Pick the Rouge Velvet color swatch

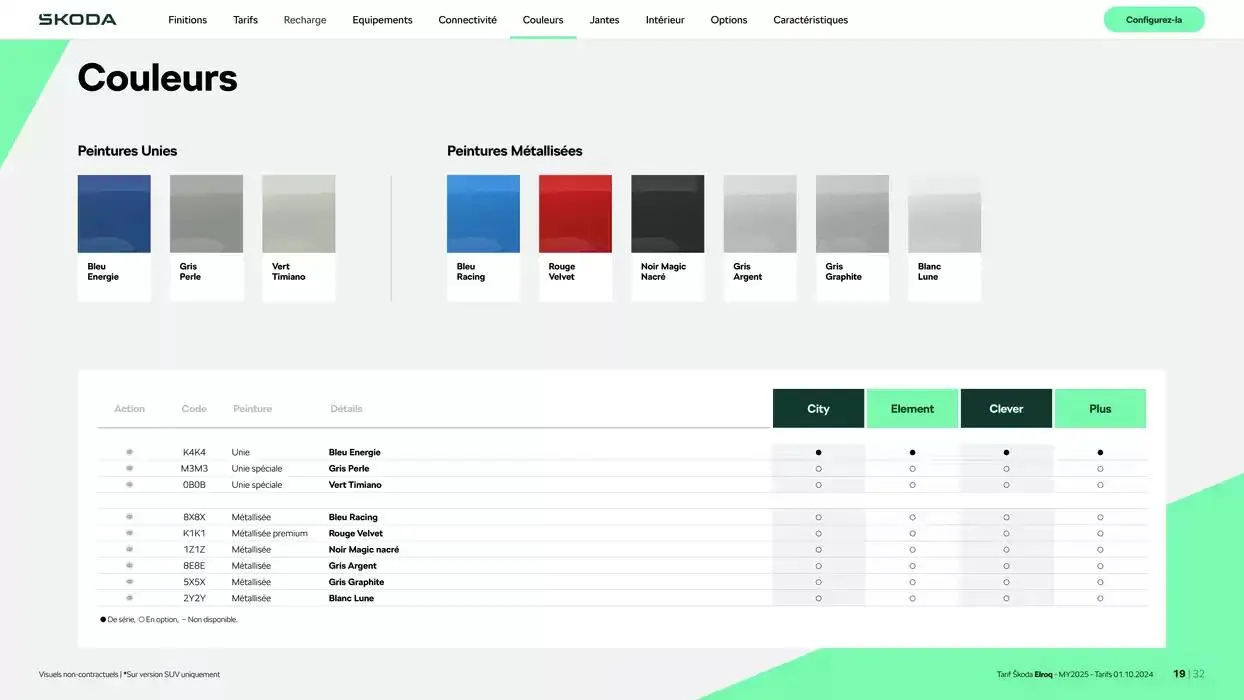point(575,214)
